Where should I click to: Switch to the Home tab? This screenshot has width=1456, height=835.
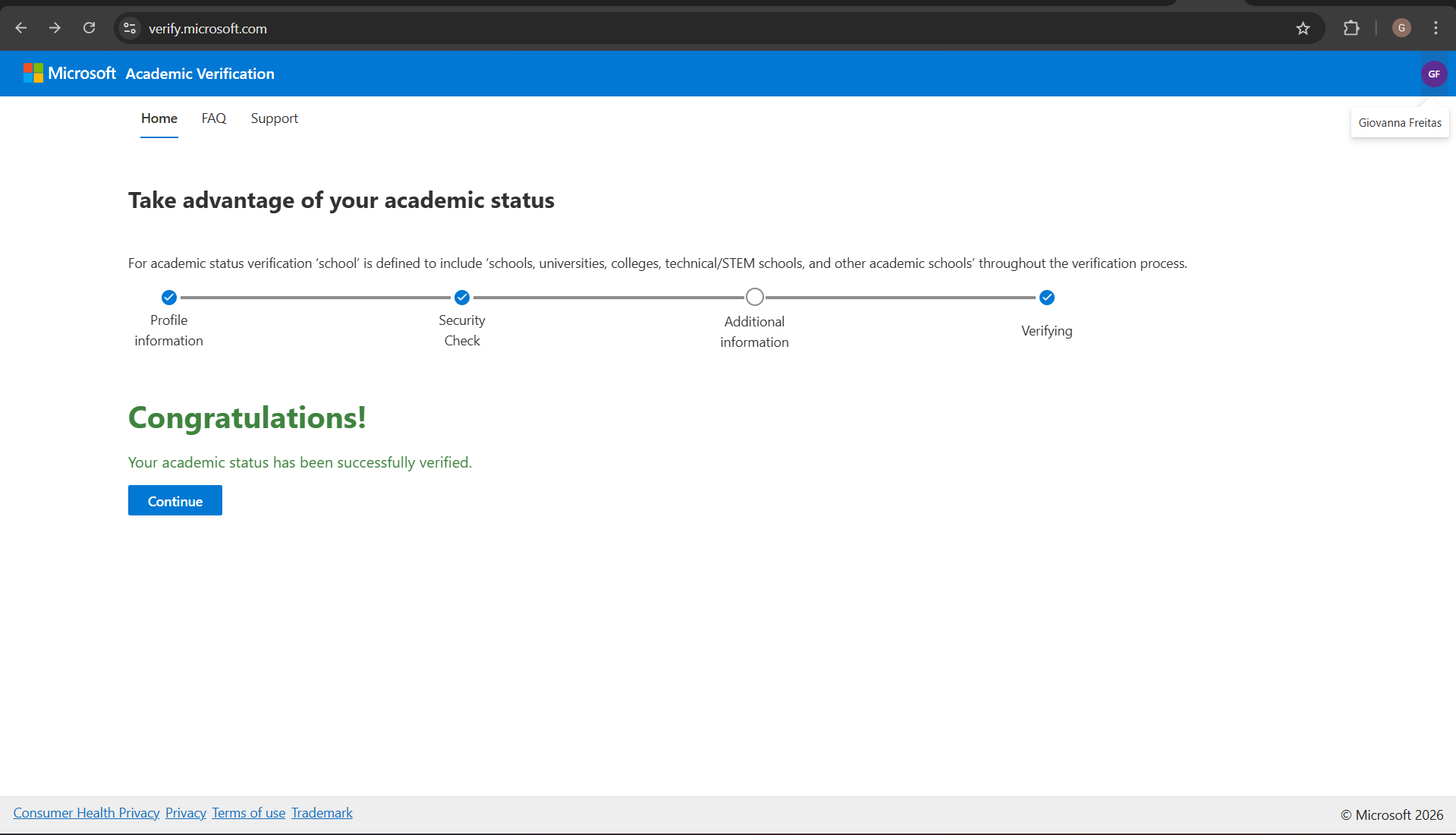[x=159, y=118]
